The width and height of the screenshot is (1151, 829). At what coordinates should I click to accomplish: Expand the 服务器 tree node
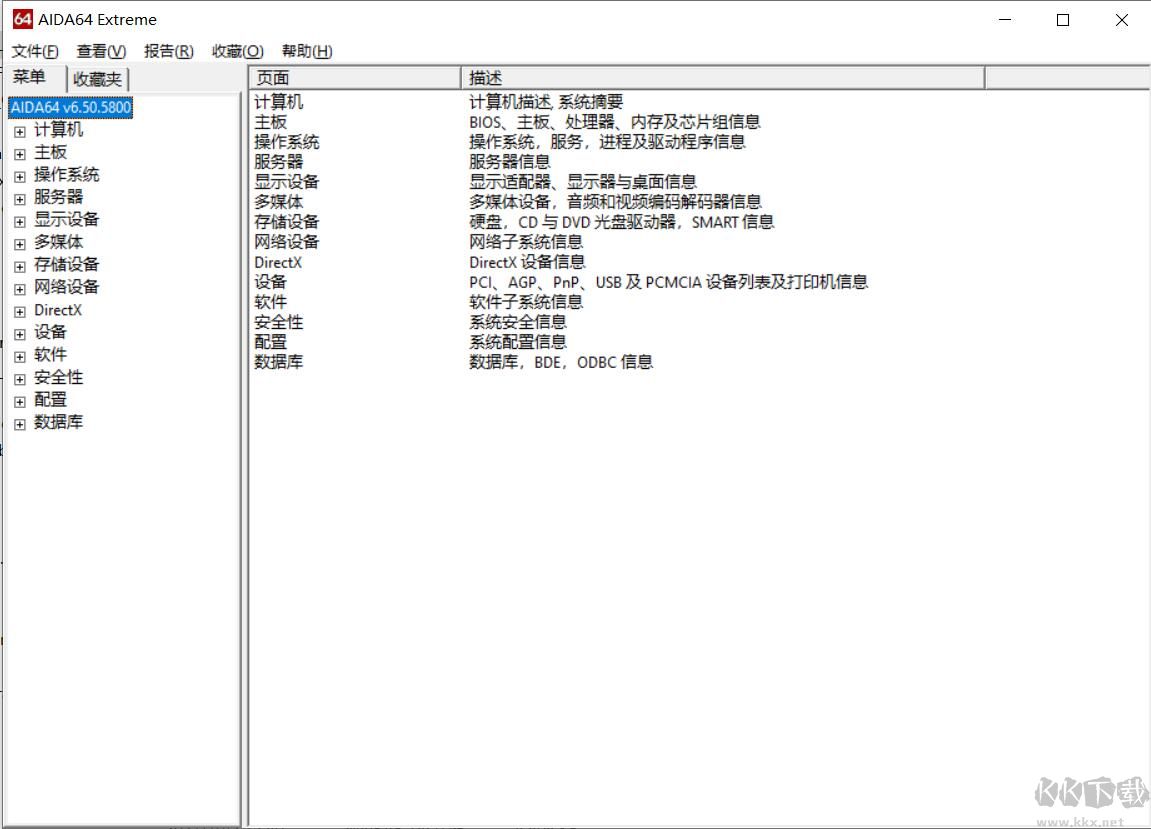click(x=20, y=199)
